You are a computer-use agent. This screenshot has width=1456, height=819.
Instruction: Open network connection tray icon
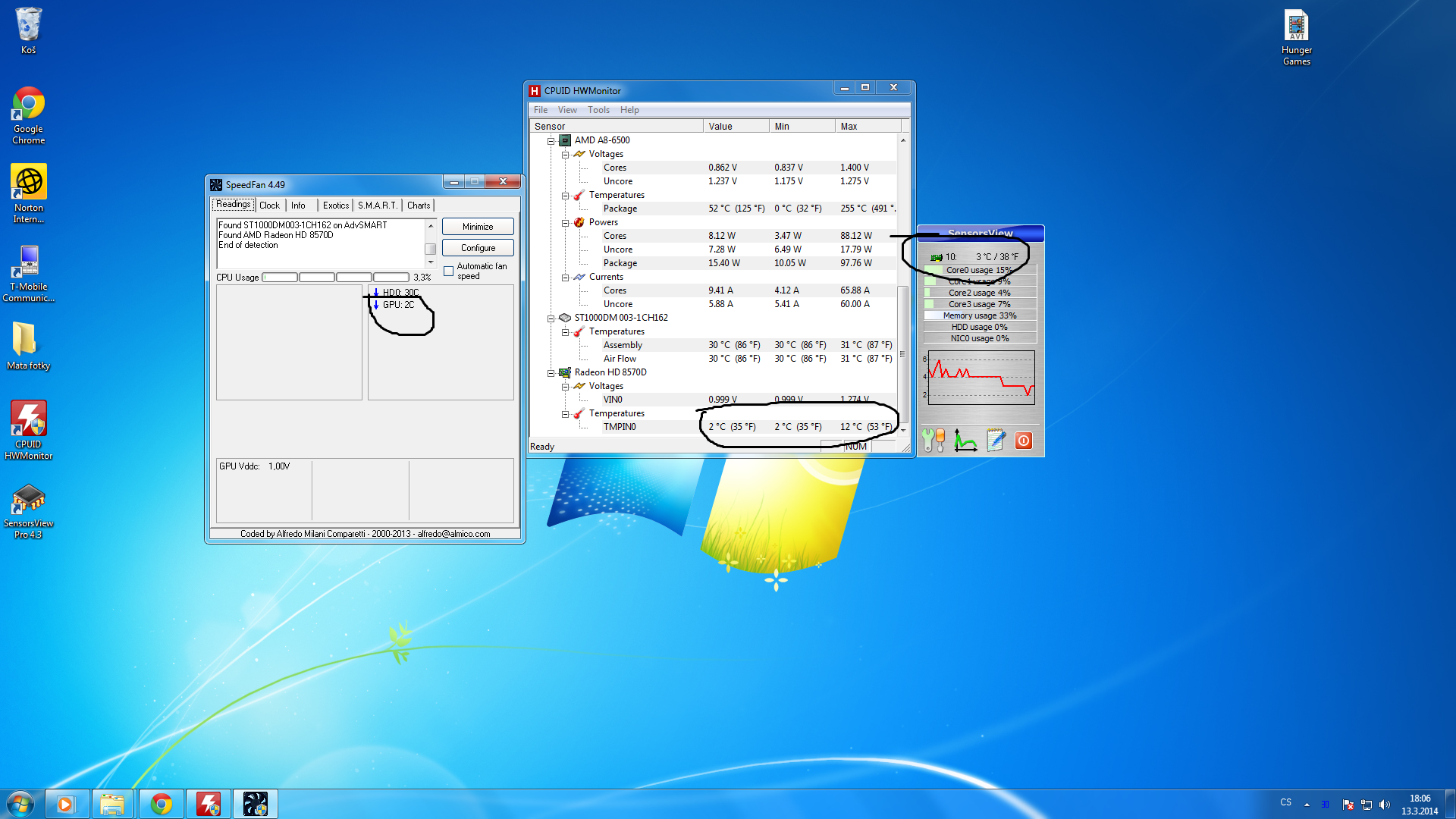point(1367,805)
